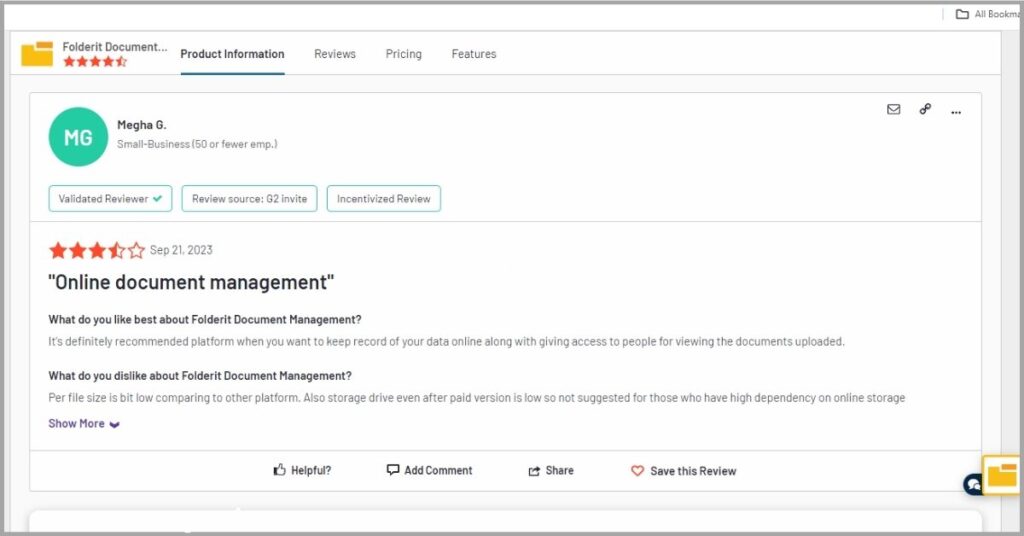
Task: Click Review source: G2 invite badge
Action: [x=249, y=198]
